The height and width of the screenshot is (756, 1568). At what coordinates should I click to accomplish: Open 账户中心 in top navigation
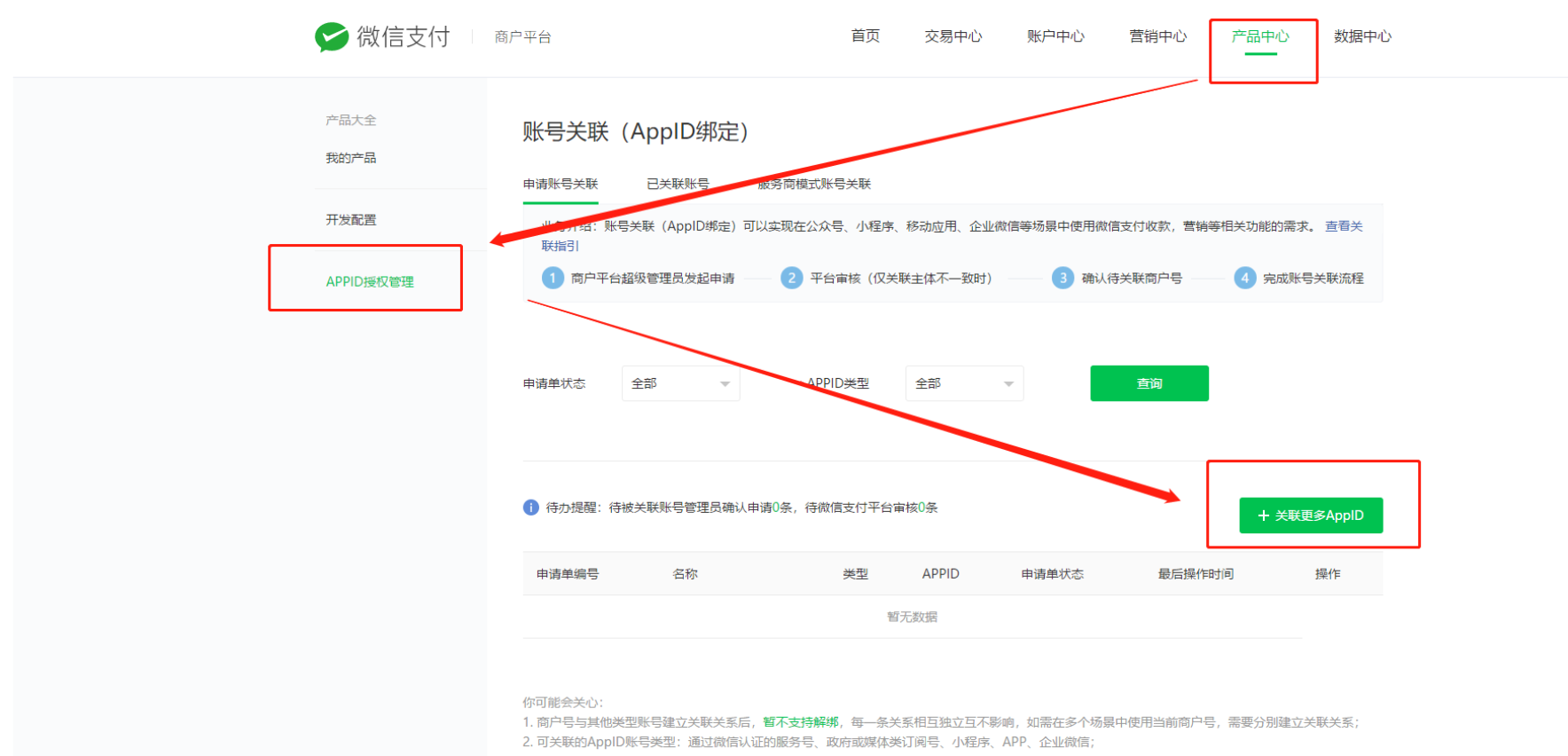pos(1055,36)
